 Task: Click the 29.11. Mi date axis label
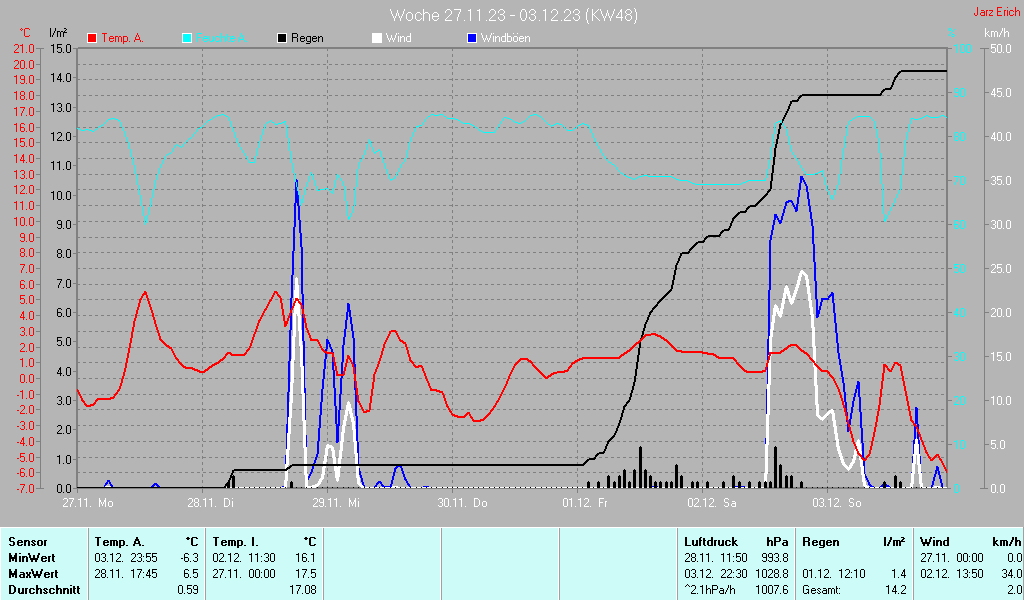point(336,503)
